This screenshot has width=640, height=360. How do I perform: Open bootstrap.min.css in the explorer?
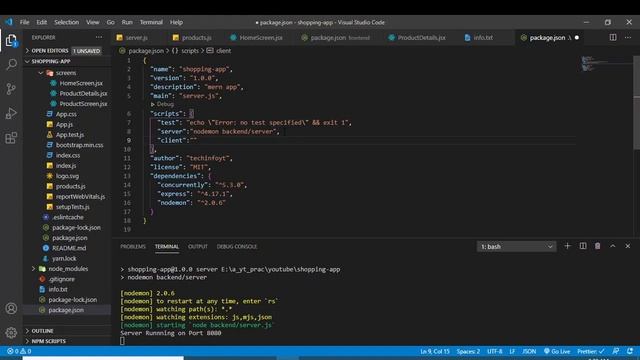click(79, 145)
